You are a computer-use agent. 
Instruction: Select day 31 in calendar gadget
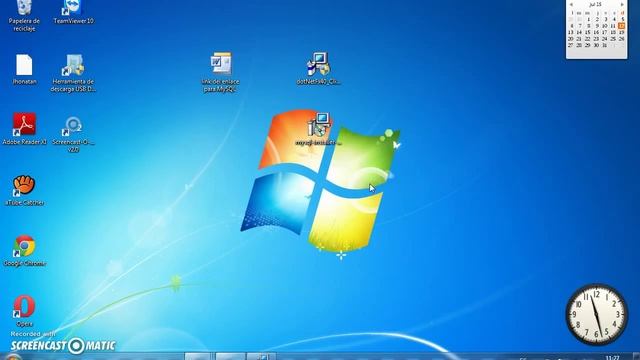[x=604, y=45]
